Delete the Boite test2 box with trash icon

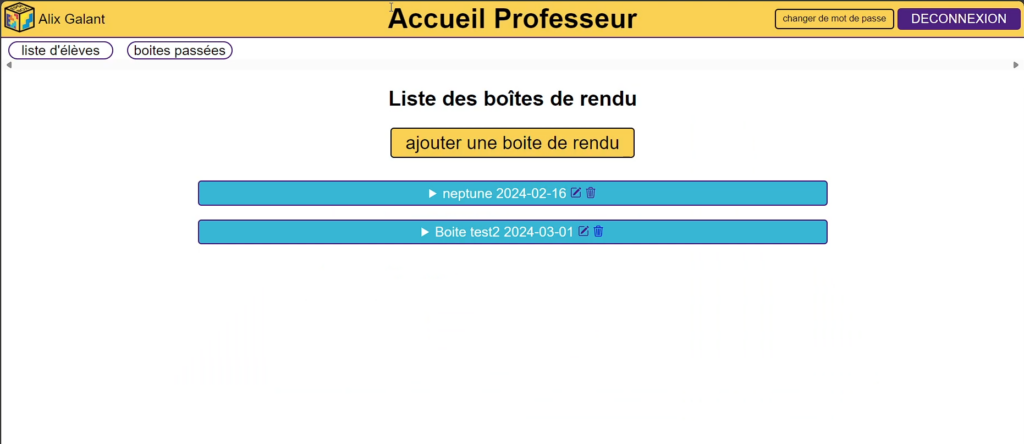pyautogui.click(x=598, y=231)
